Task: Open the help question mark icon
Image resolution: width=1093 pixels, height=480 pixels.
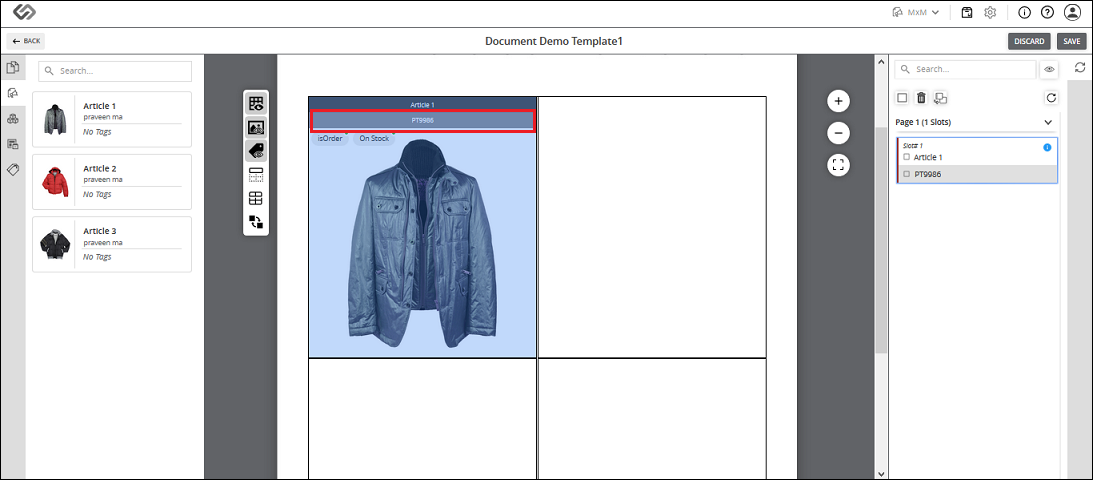Action: tap(1047, 13)
